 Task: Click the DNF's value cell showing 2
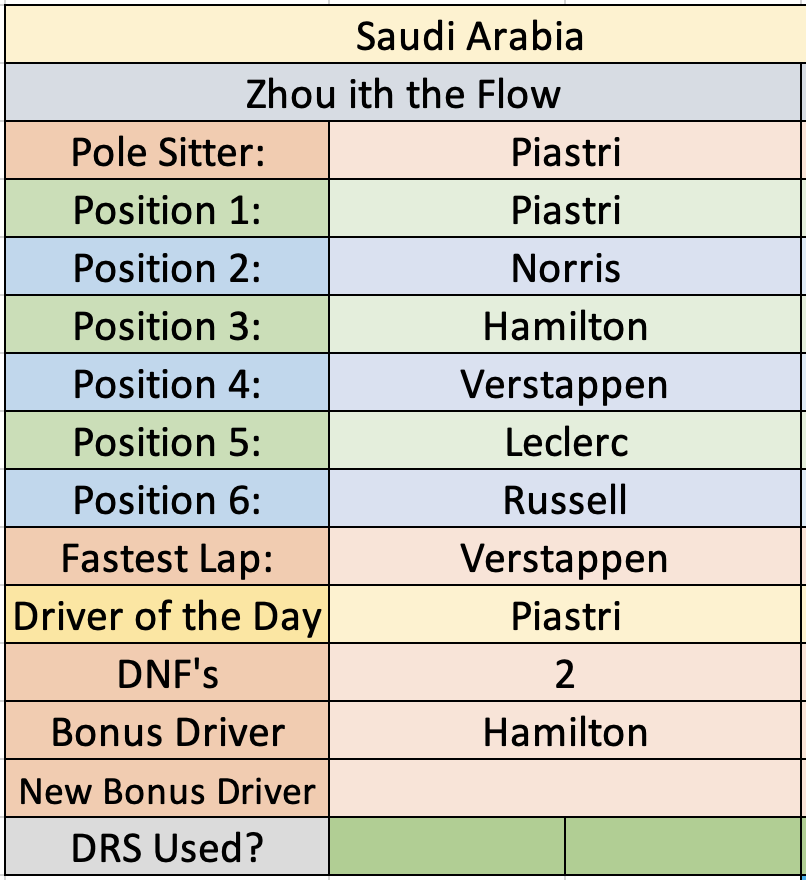(x=565, y=673)
